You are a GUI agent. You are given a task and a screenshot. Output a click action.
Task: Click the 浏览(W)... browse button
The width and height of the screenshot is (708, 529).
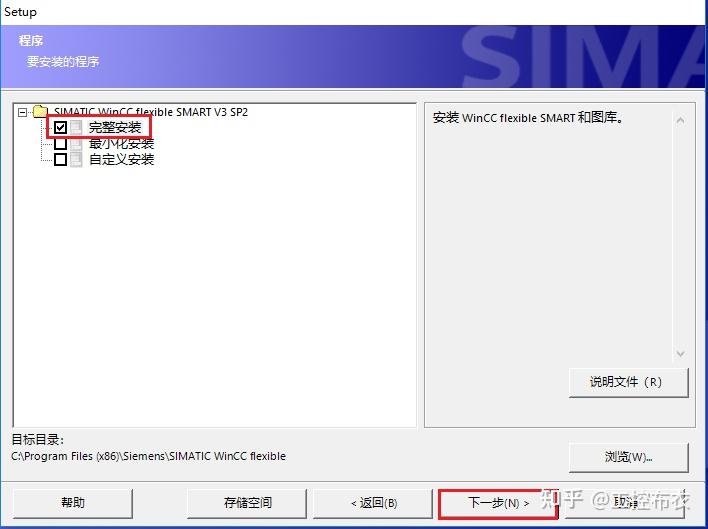[629, 457]
